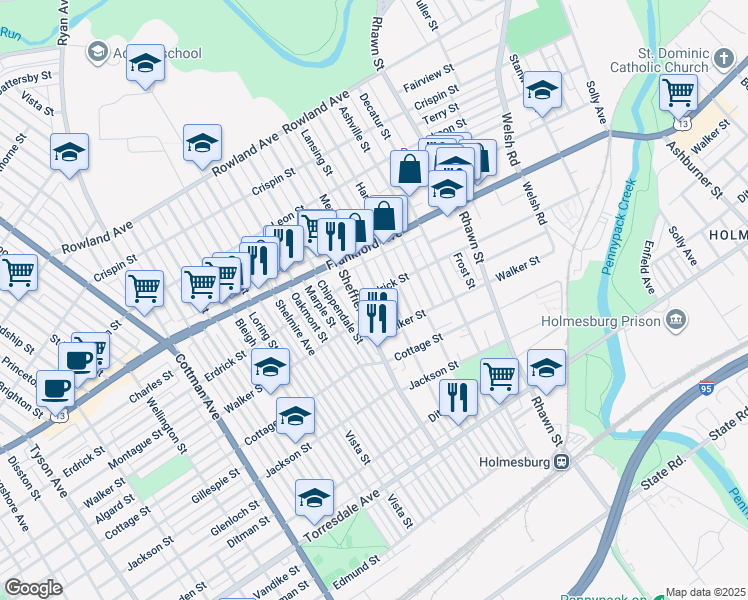Open school marker left of Holmesburg Prison
748x600 pixels.
tap(546, 372)
